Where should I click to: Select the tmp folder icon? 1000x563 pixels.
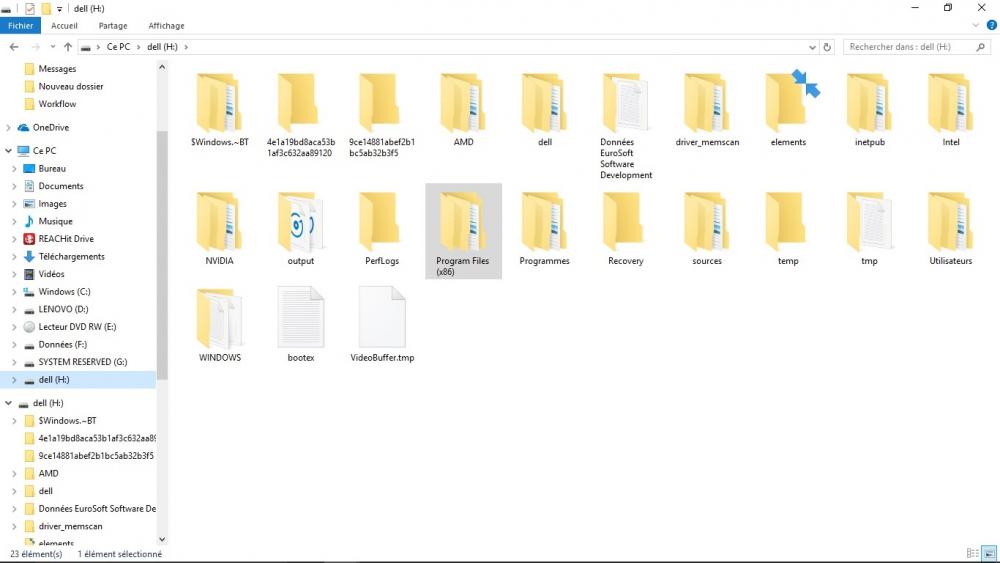[x=869, y=221]
